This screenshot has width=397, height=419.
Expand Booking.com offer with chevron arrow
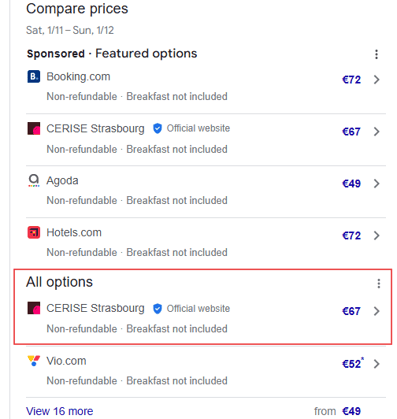377,80
